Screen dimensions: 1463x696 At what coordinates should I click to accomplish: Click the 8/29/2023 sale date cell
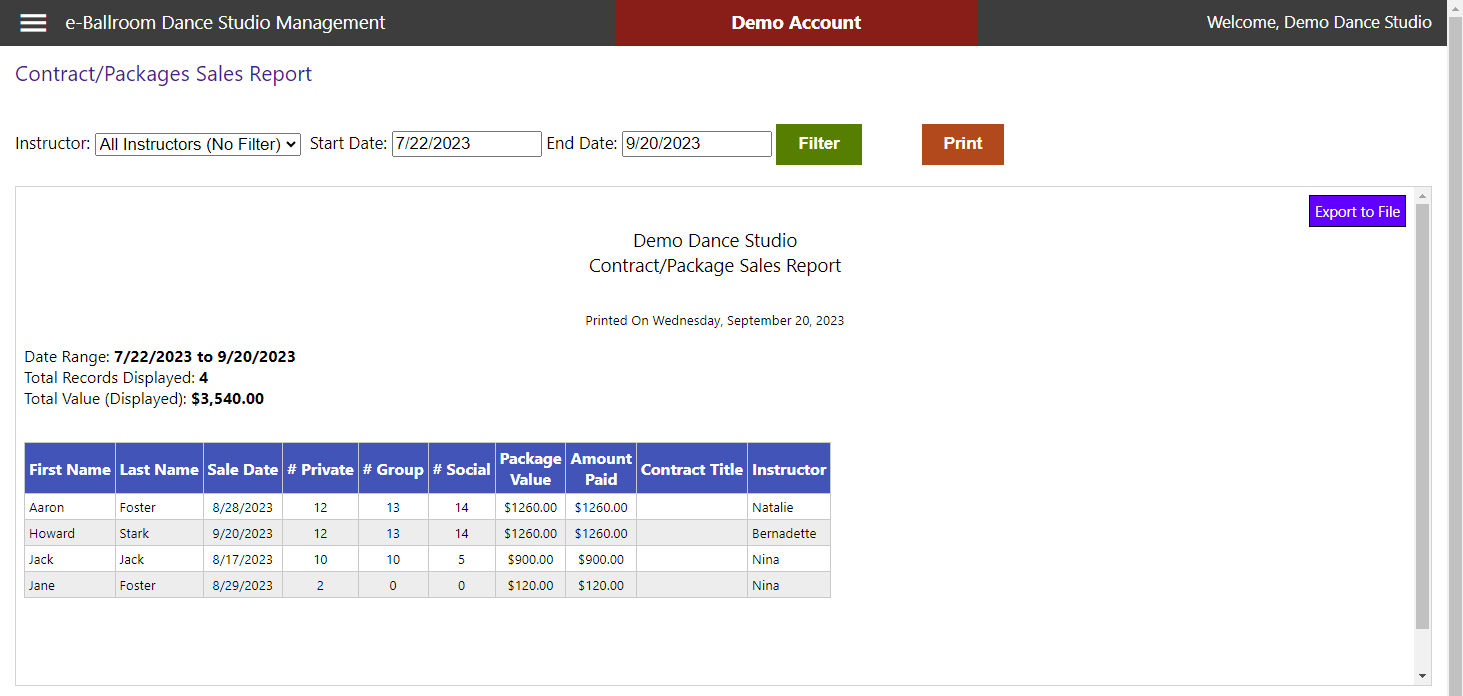click(x=243, y=585)
